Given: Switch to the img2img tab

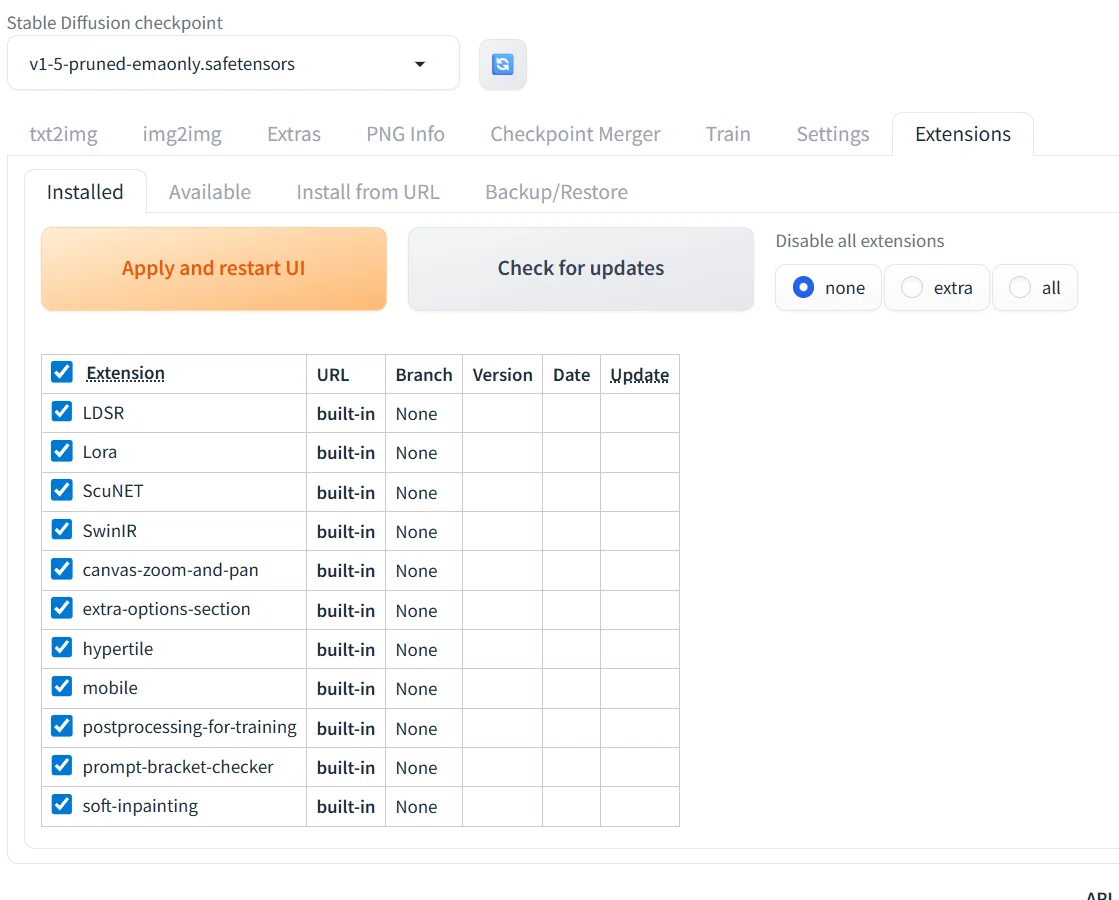Looking at the screenshot, I should point(182,134).
